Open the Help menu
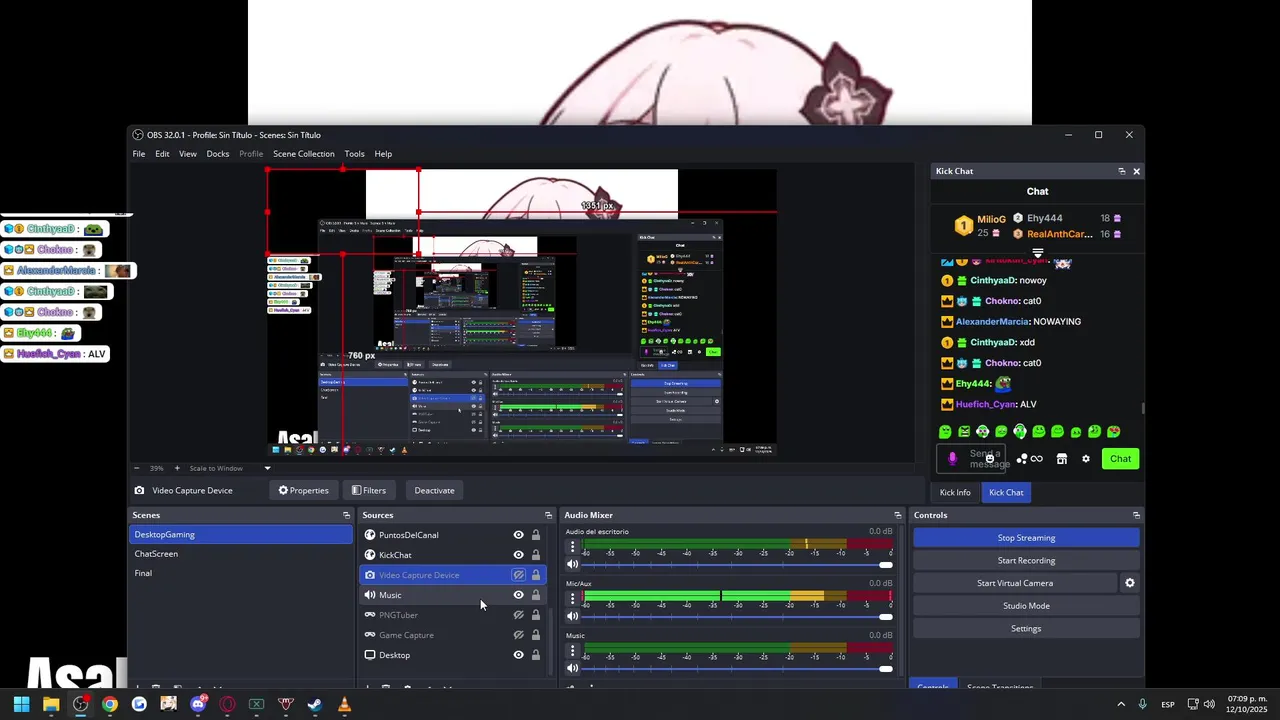The width and height of the screenshot is (1280, 720). coord(383,154)
